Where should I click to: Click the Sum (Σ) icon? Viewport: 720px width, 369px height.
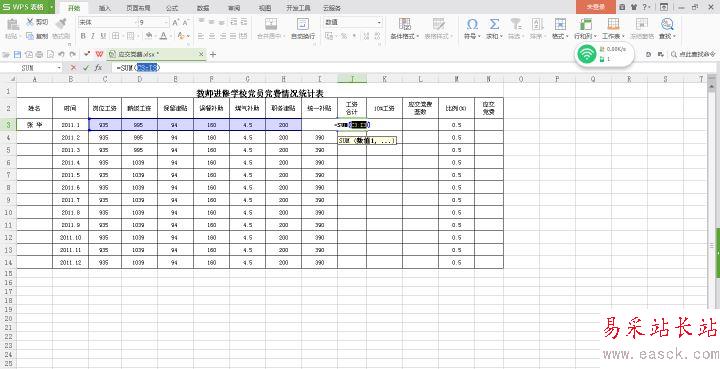click(x=494, y=24)
